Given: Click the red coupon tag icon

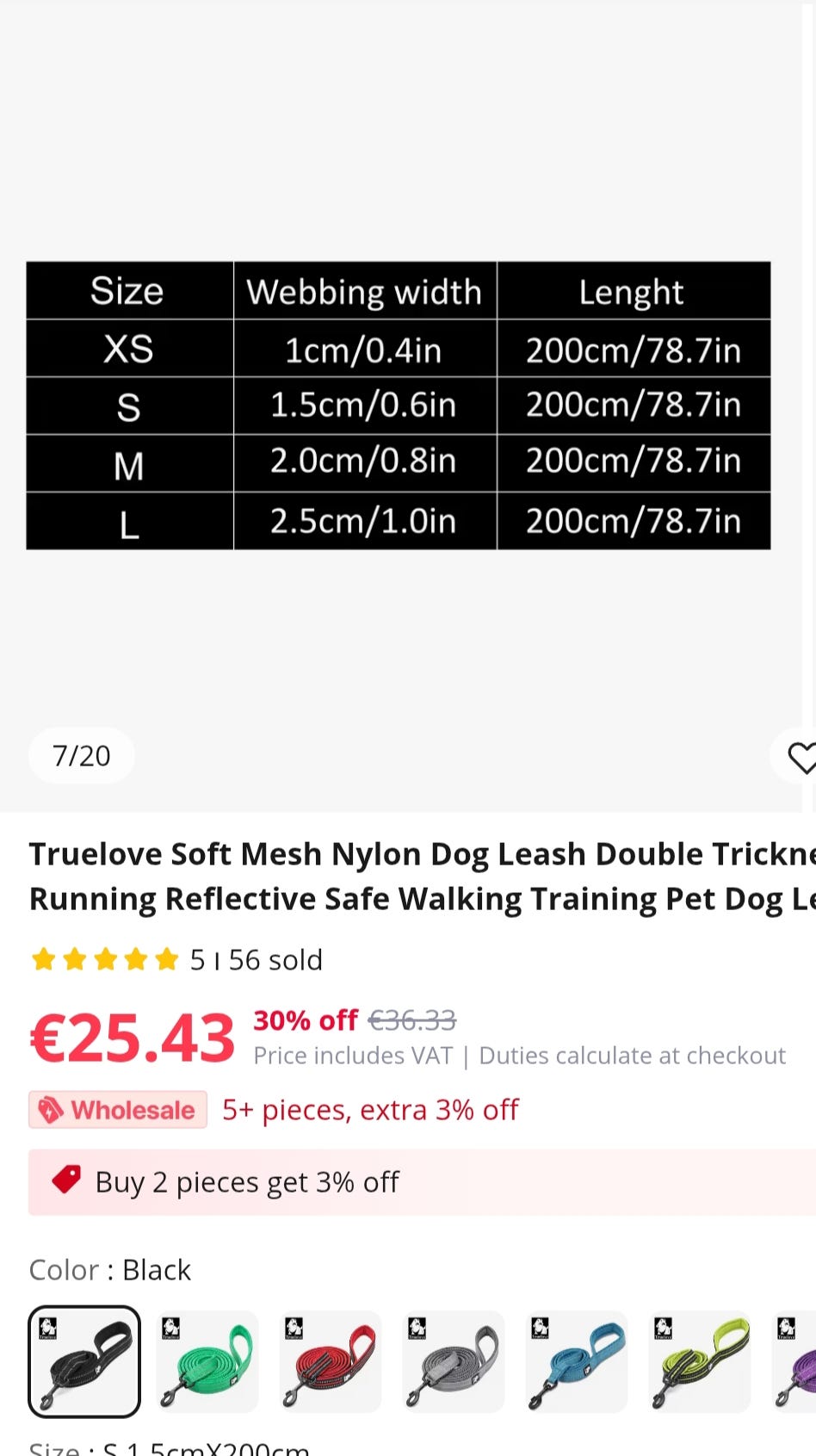Looking at the screenshot, I should click(x=66, y=1180).
